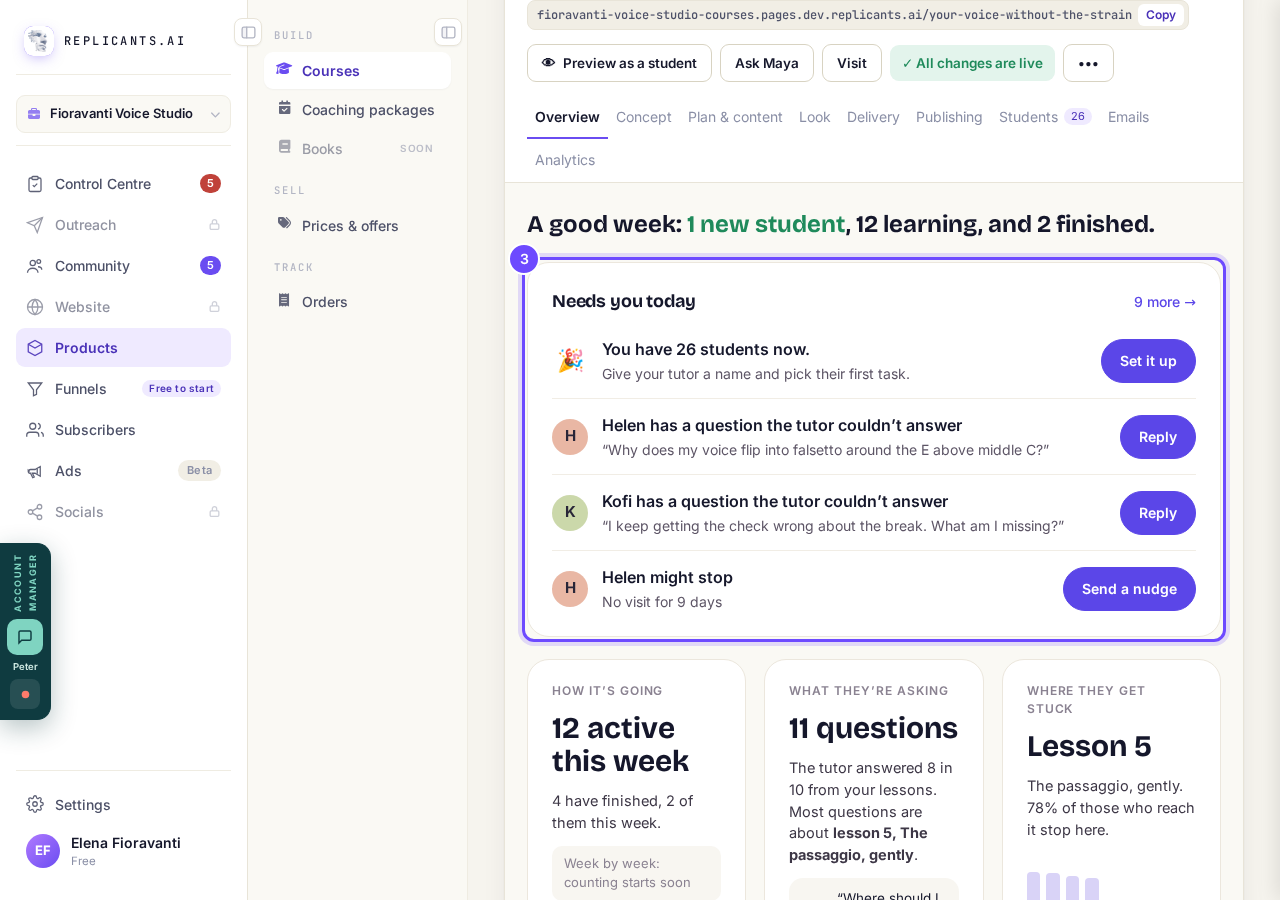Toggle the Build panel using its right-edge icon
Image resolution: width=1280 pixels, height=900 pixels.
448,32
